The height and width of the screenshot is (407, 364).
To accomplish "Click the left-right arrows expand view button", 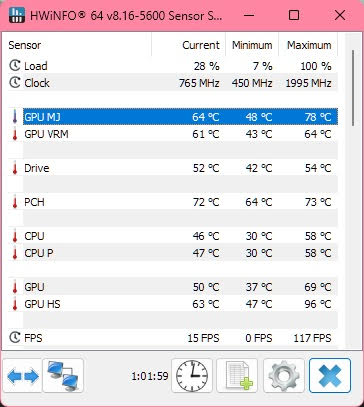I will click(22, 376).
